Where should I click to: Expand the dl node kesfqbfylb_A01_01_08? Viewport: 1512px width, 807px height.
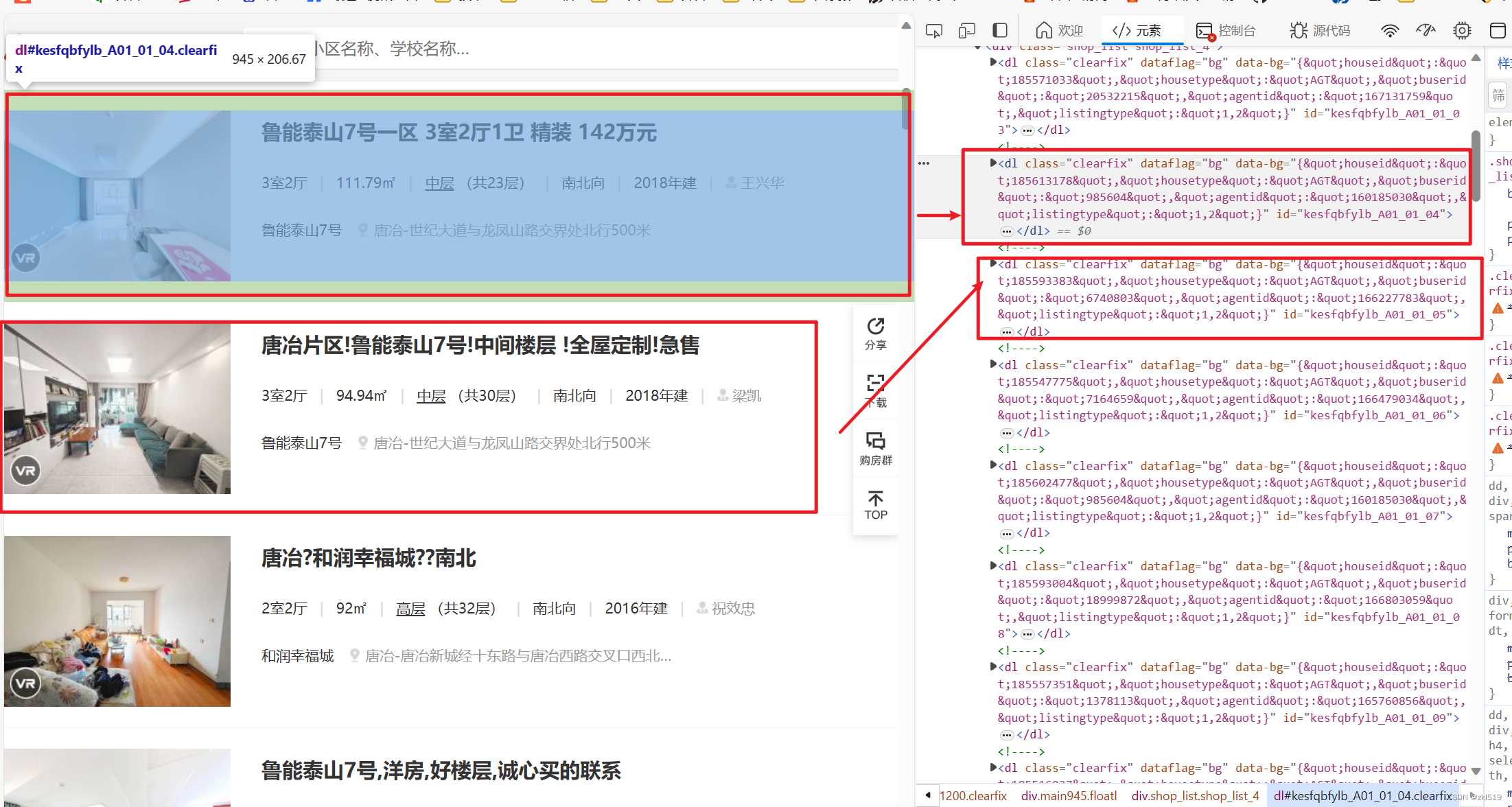point(993,566)
